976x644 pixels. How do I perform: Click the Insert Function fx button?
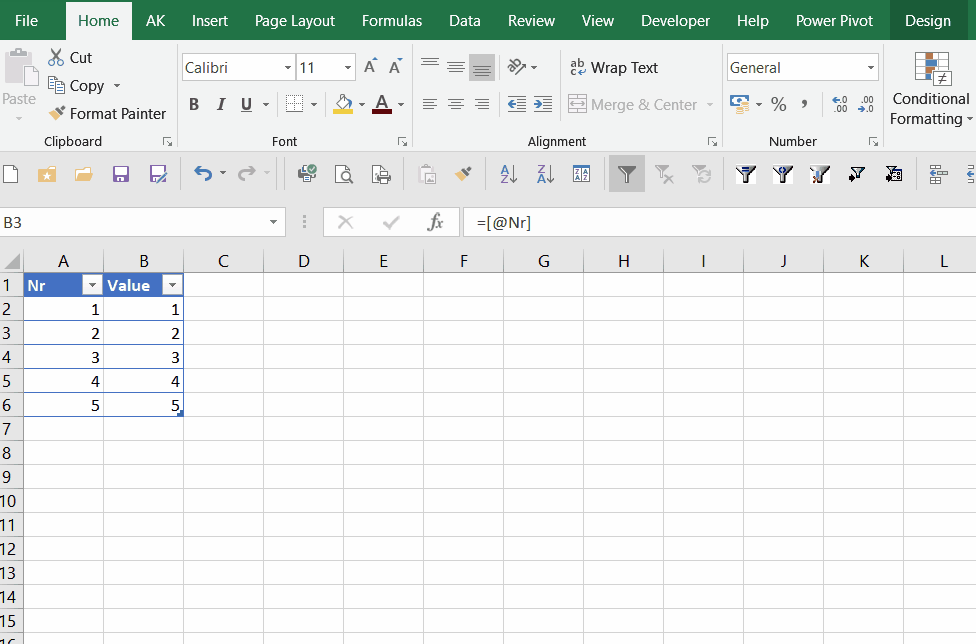(435, 222)
